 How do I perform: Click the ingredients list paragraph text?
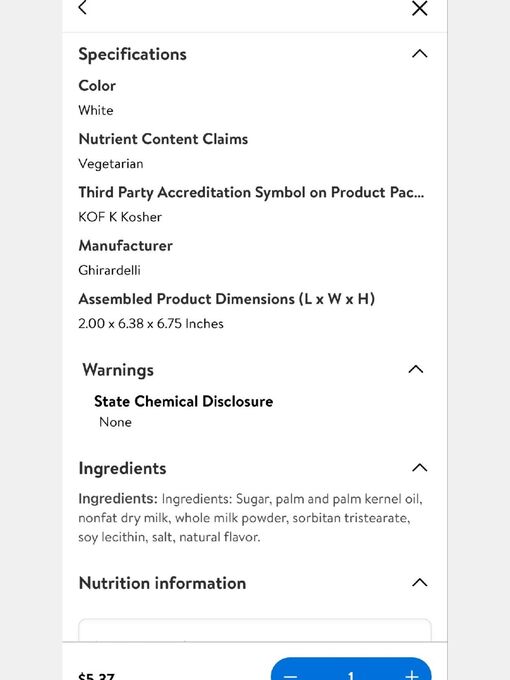click(x=251, y=518)
